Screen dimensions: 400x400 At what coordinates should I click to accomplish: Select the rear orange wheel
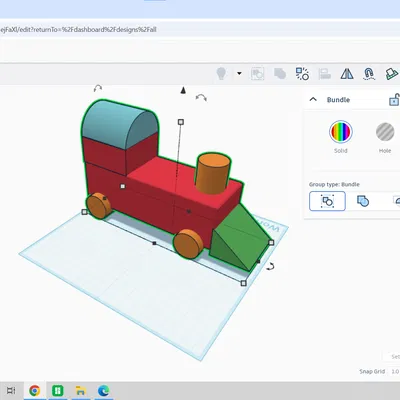coord(99,206)
